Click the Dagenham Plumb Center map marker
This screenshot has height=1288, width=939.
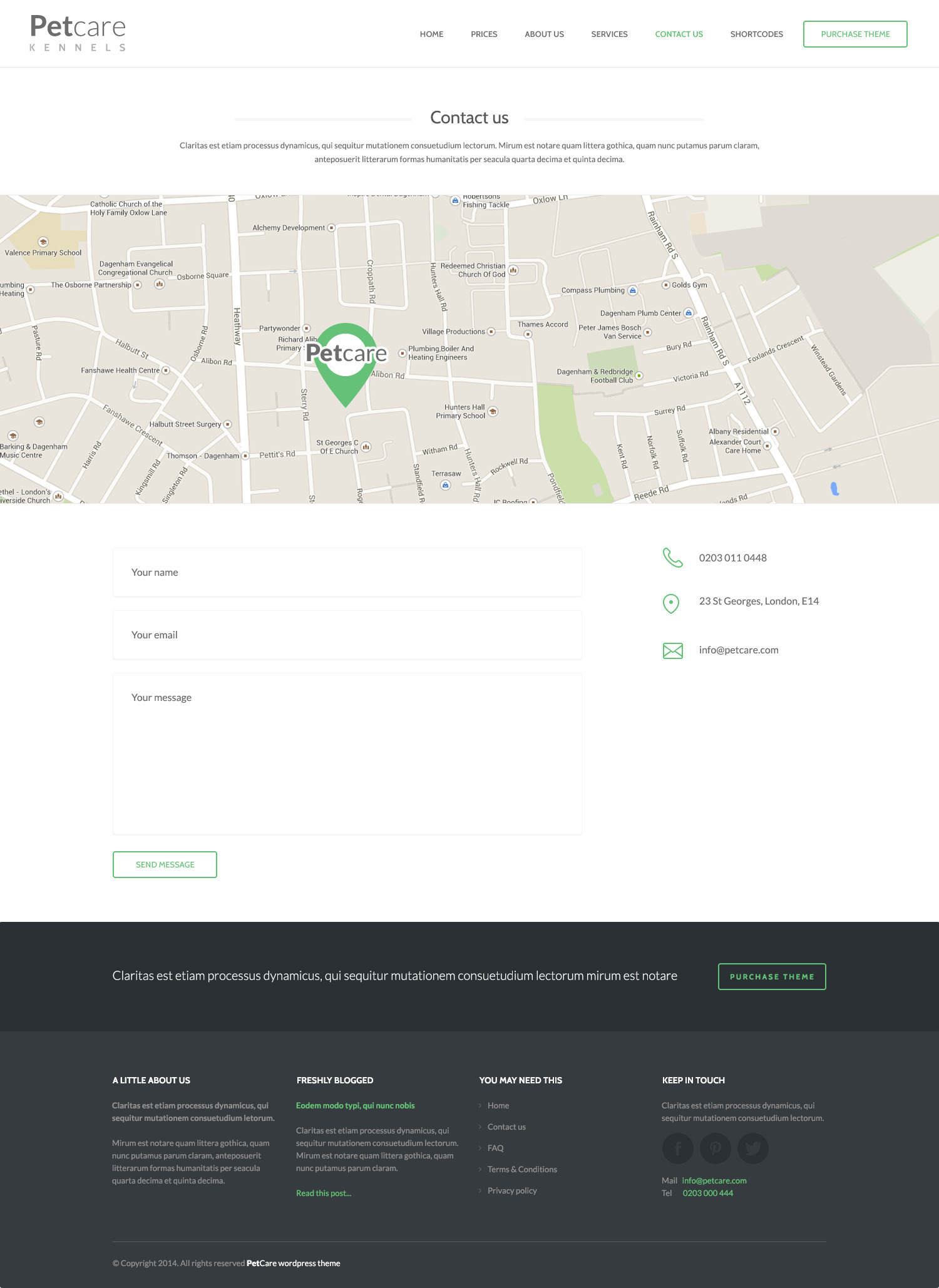(689, 313)
